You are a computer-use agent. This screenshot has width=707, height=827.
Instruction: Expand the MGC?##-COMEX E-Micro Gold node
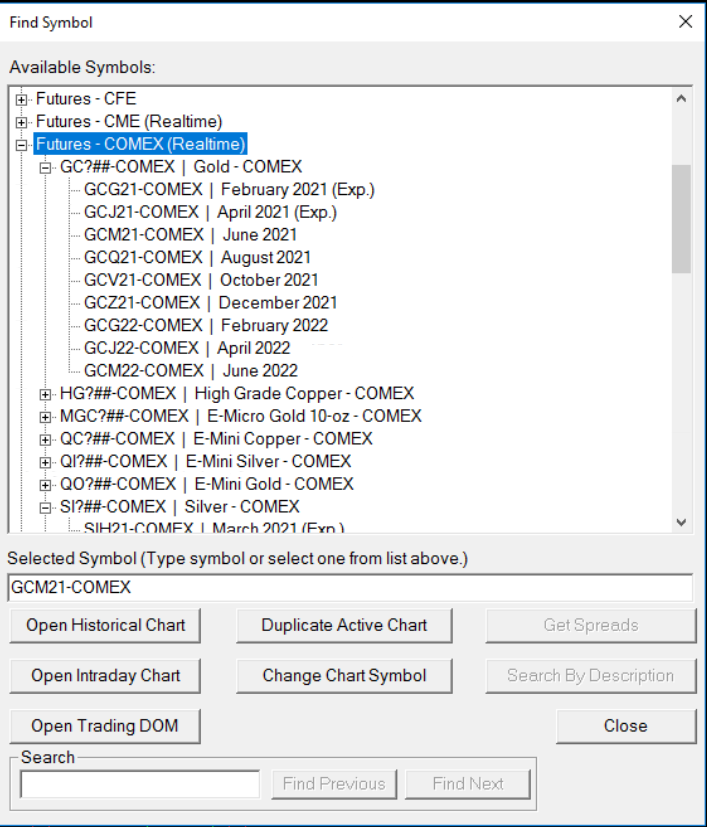pos(45,417)
